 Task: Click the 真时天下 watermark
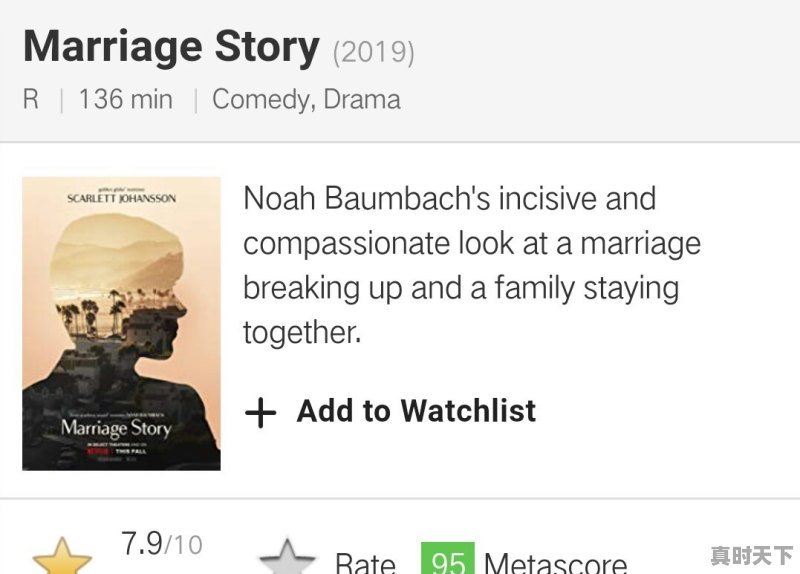751,556
